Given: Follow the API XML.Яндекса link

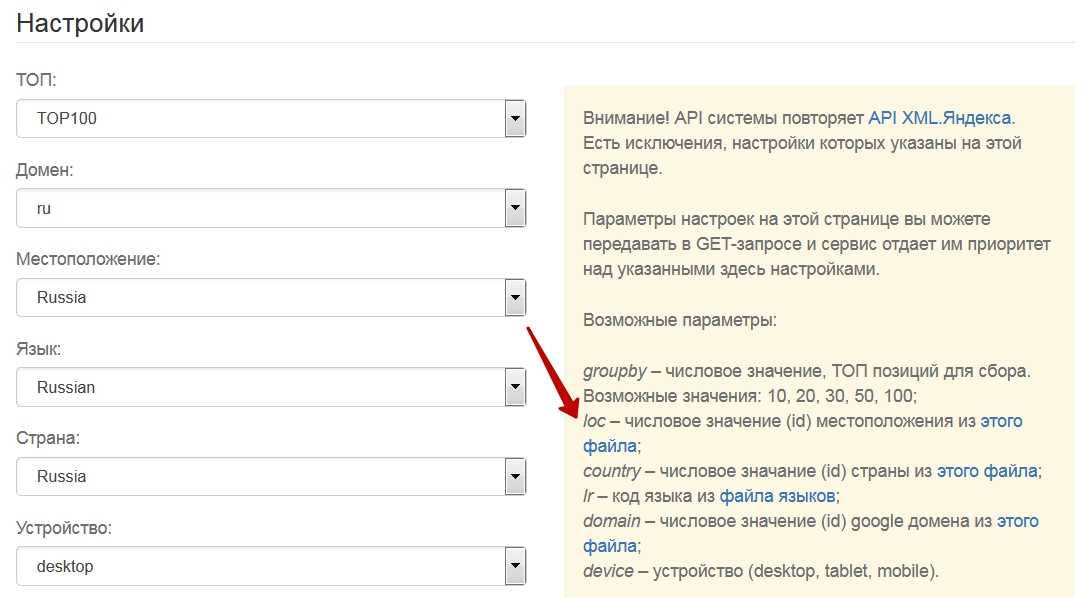Looking at the screenshot, I should [939, 118].
